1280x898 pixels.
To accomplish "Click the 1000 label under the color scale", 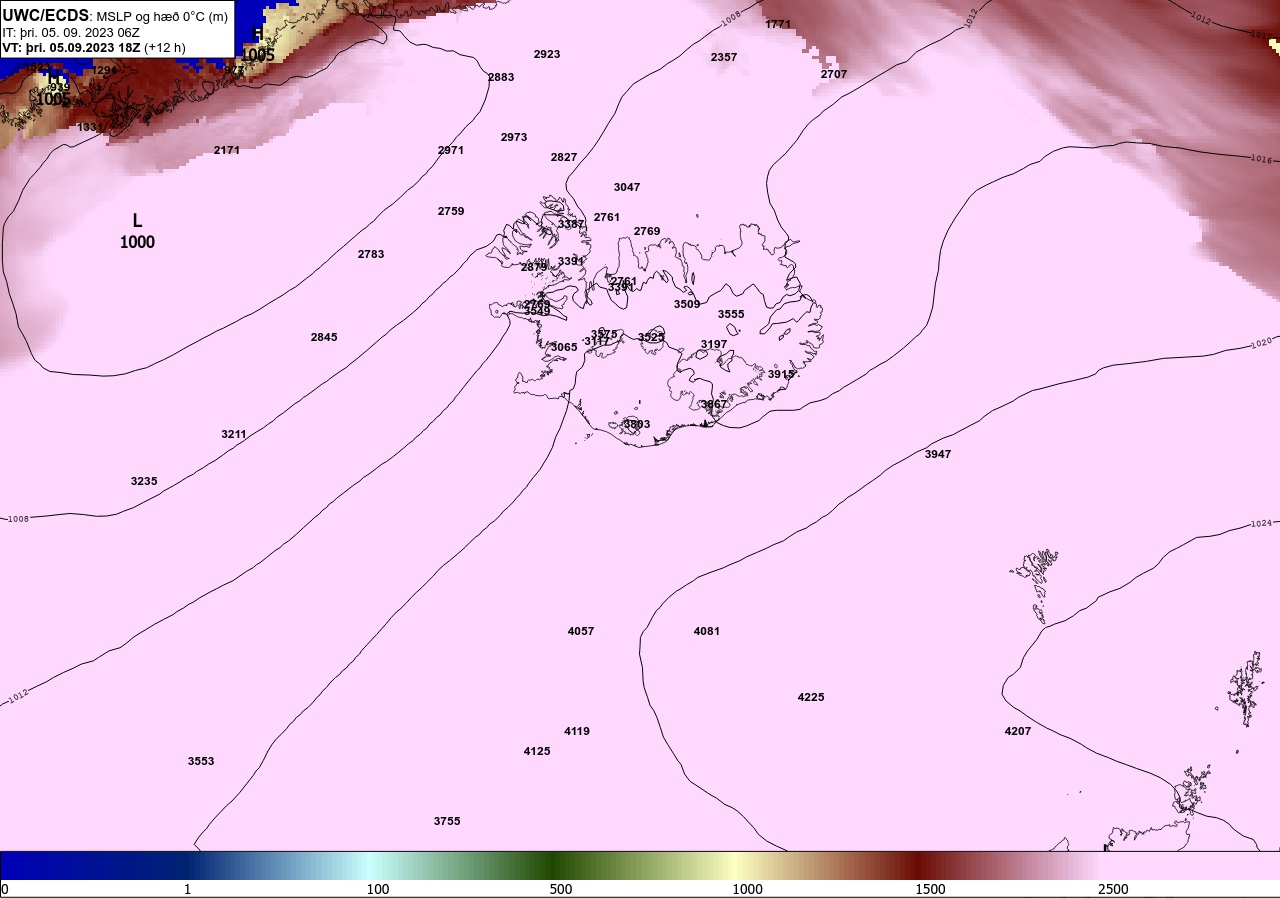I will pos(747,889).
